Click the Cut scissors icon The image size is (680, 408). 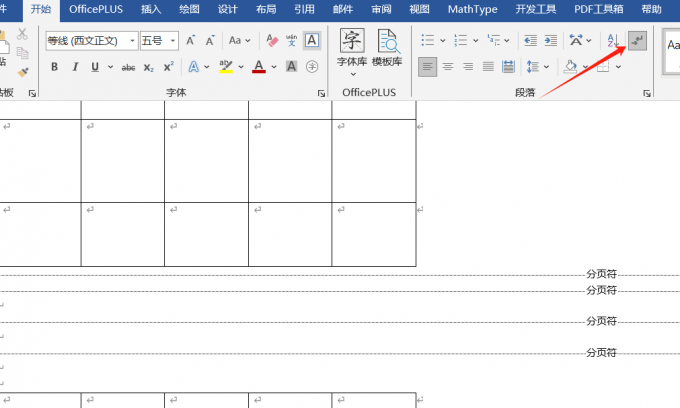click(x=22, y=34)
